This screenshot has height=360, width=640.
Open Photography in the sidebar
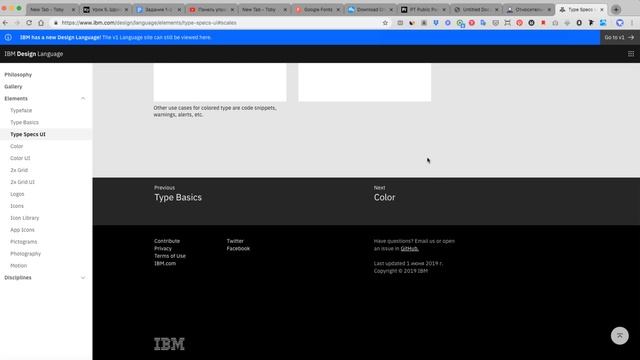point(26,253)
